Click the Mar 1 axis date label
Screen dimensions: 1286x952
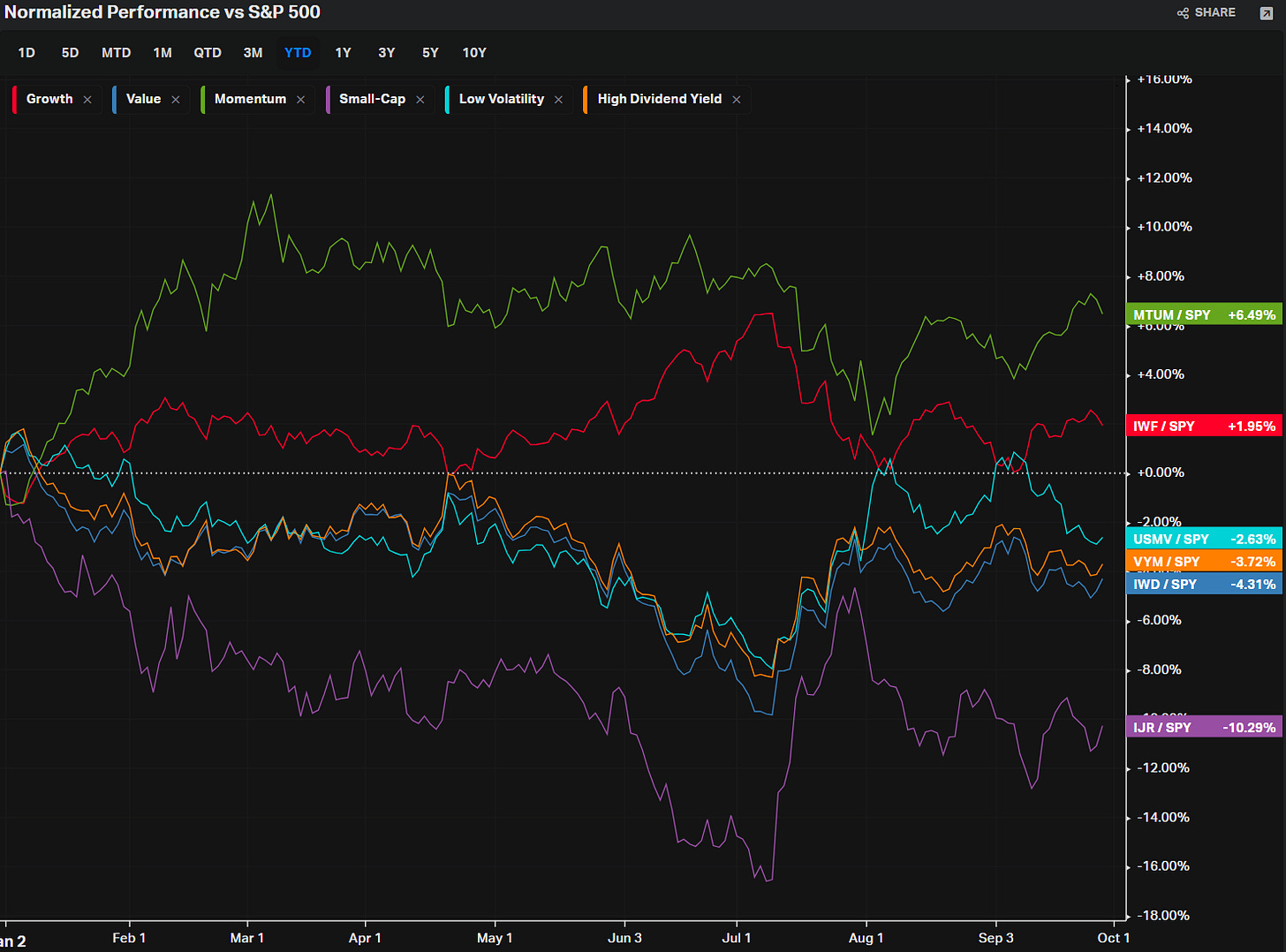(247, 938)
